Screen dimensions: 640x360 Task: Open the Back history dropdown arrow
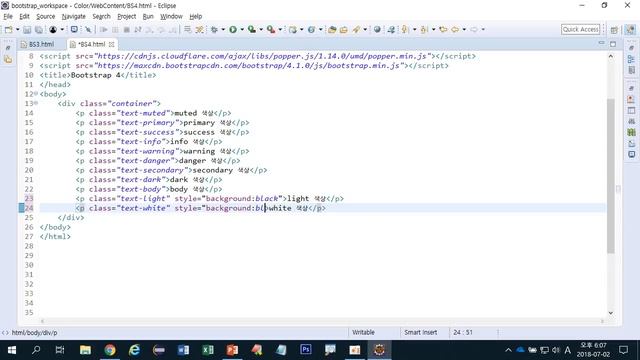tap(464, 29)
